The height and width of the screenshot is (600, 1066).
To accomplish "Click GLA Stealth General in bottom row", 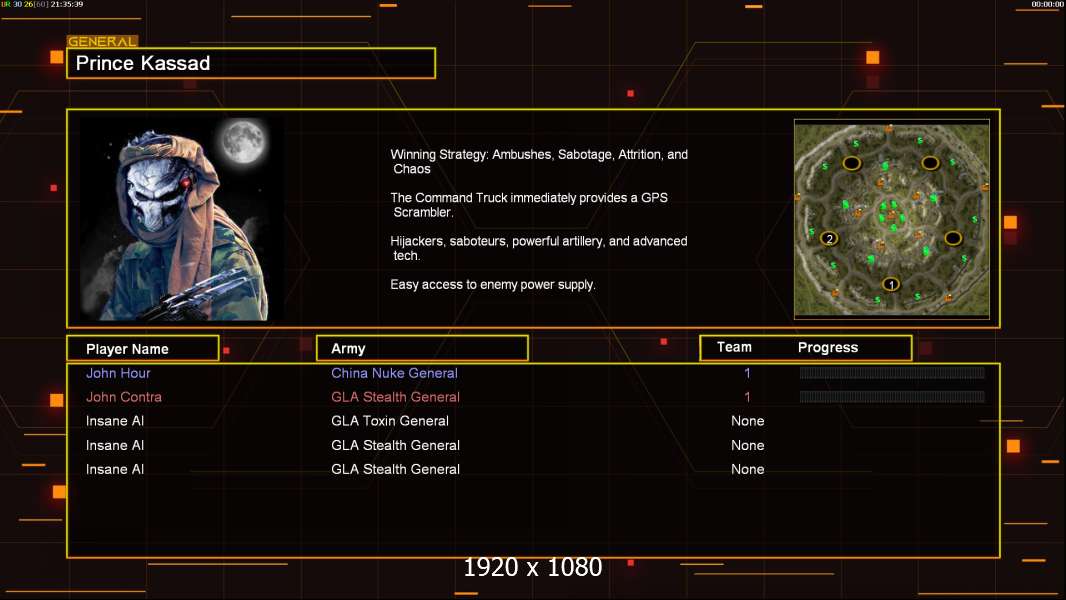I will pyautogui.click(x=395, y=469).
